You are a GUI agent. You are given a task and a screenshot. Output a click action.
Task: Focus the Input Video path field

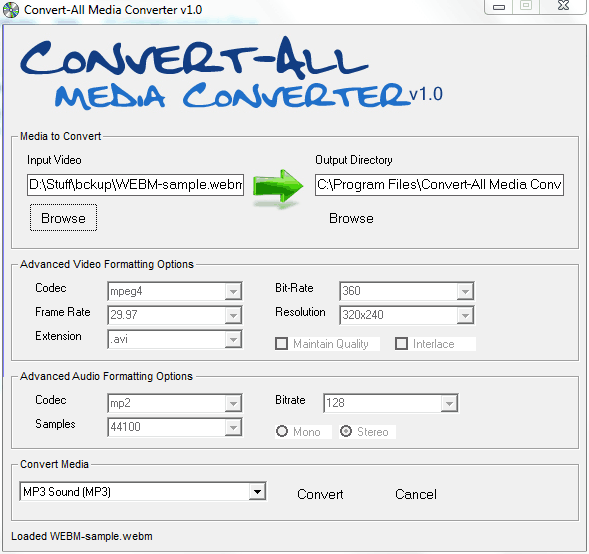point(135,184)
